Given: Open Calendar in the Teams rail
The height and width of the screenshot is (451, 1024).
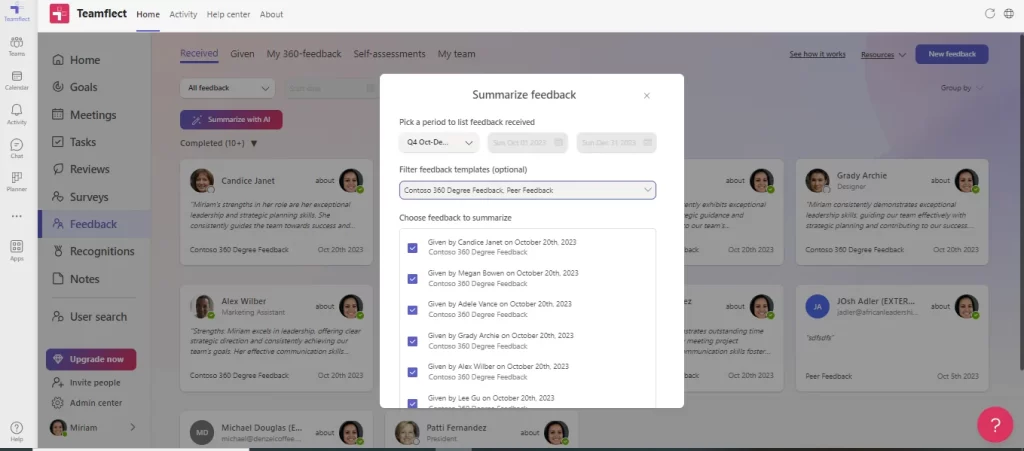Looking at the screenshot, I should (17, 80).
